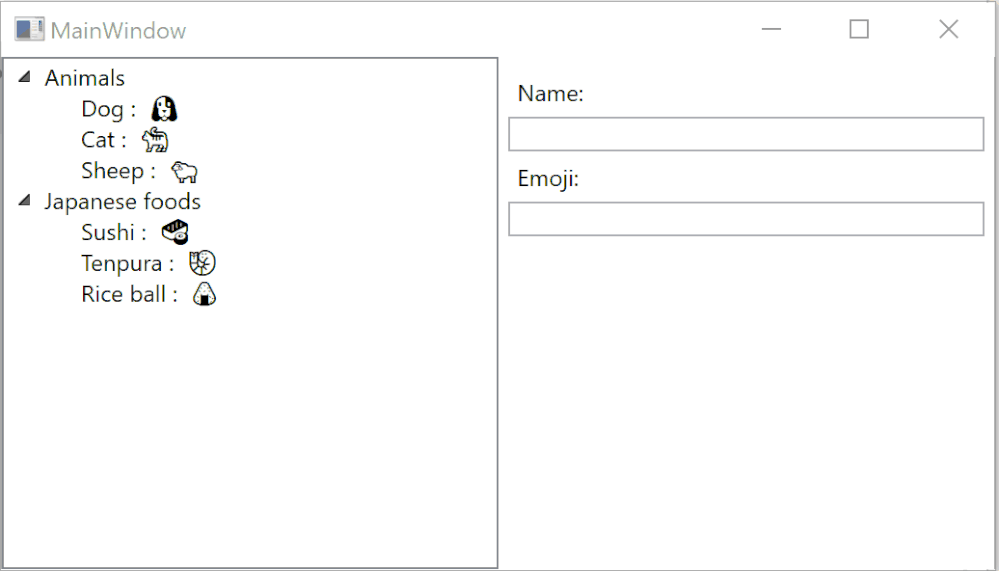The image size is (999, 571).
Task: Select the Cat tree item
Action: pyautogui.click(x=99, y=140)
